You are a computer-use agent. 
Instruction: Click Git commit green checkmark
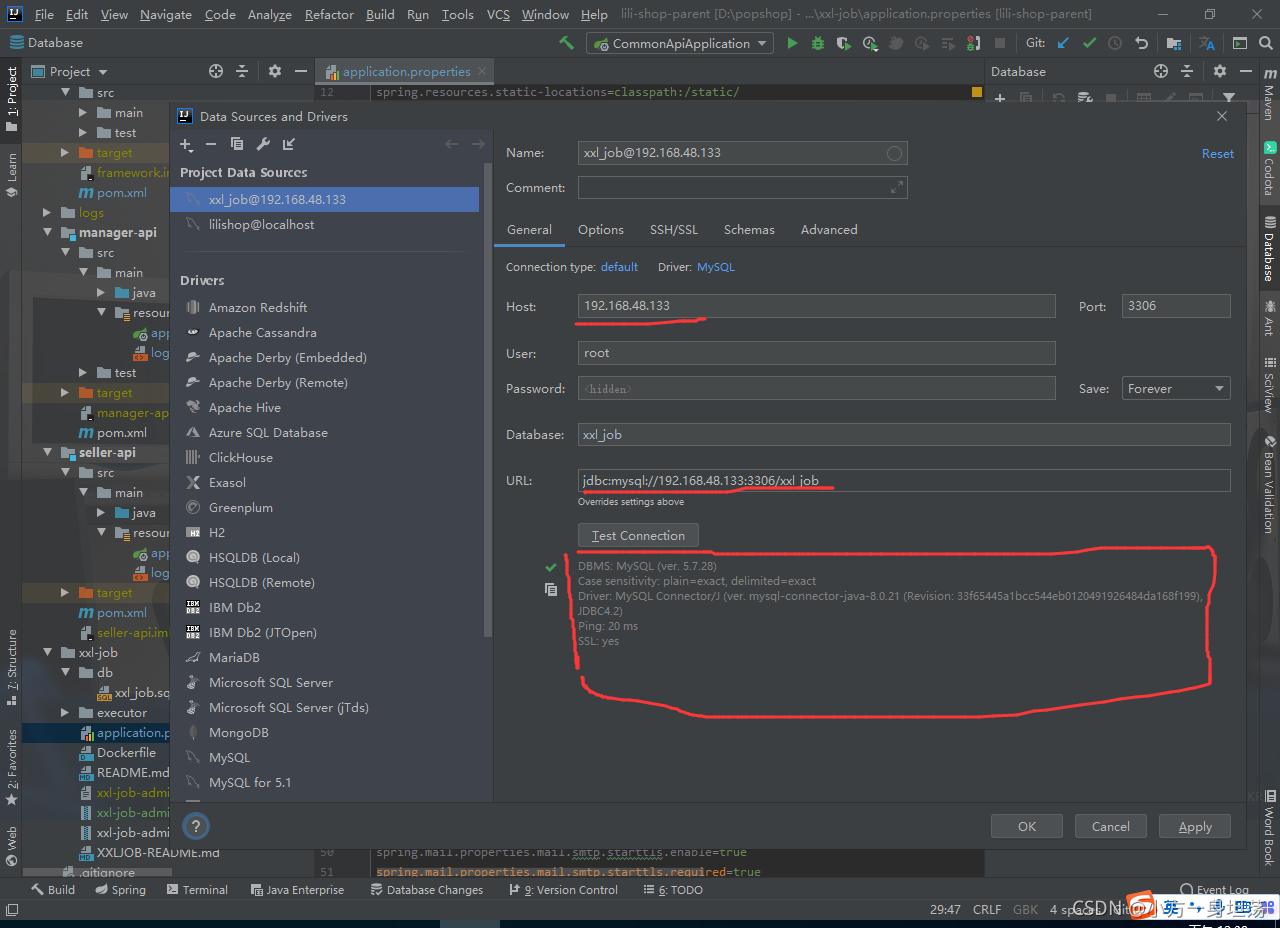pyautogui.click(x=1089, y=43)
